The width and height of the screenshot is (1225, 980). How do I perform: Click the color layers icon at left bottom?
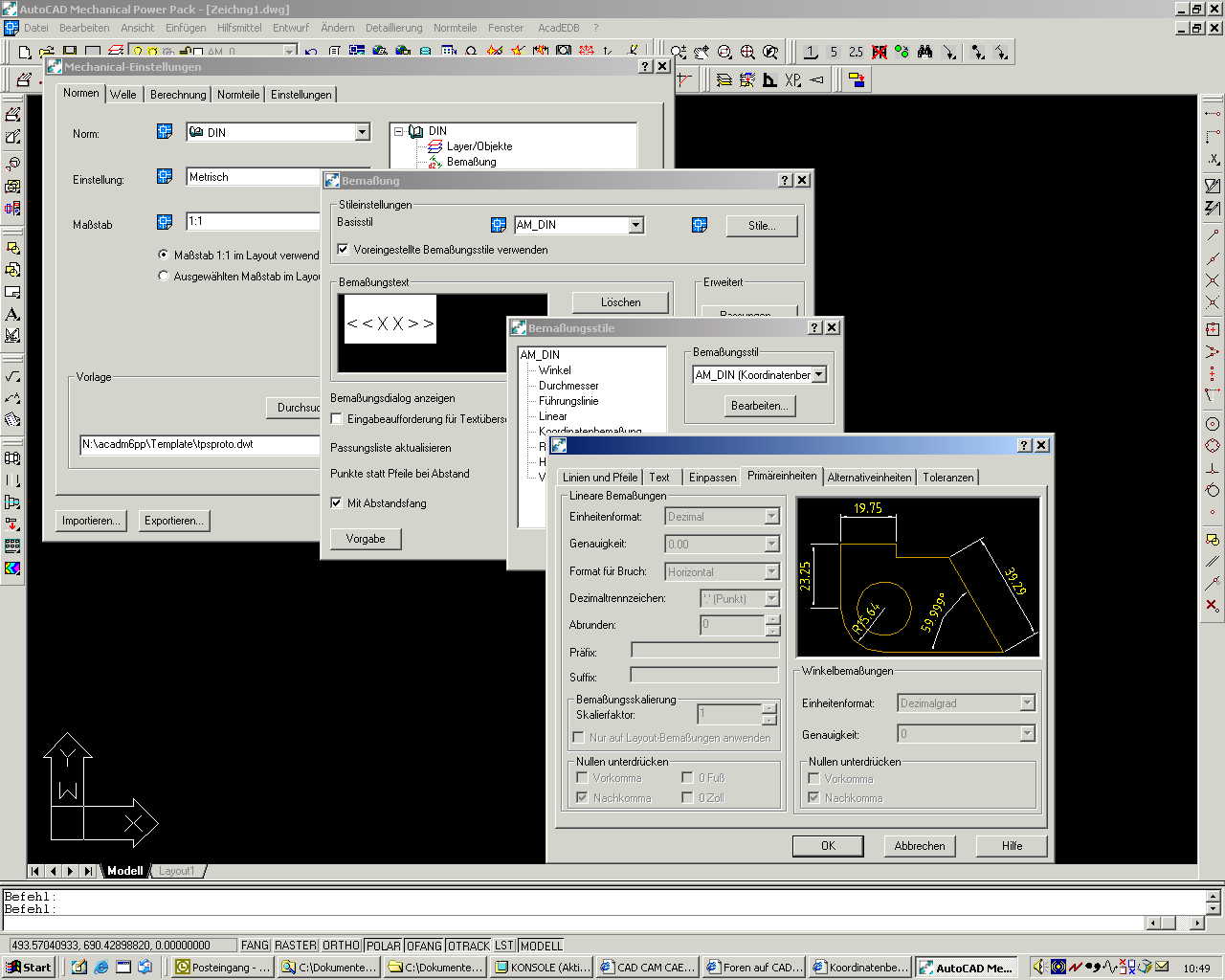12,568
